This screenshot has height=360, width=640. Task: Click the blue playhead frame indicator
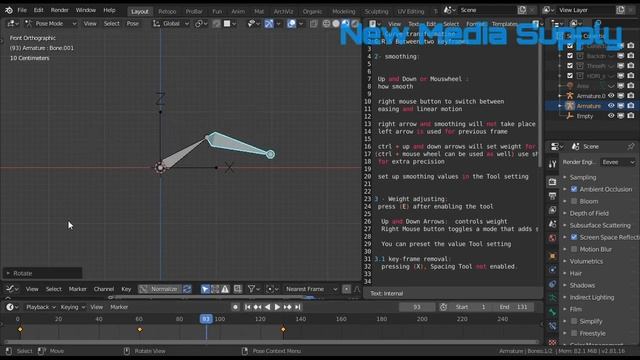pos(206,319)
